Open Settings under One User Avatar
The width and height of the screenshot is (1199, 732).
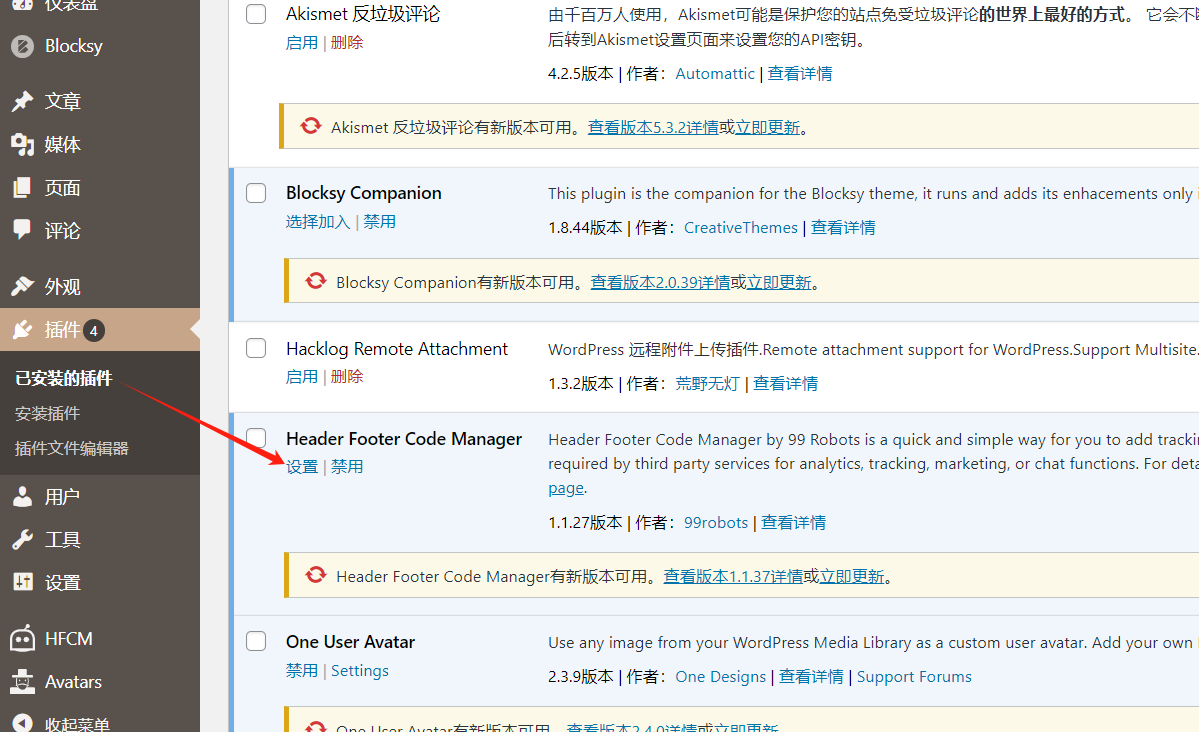[360, 671]
